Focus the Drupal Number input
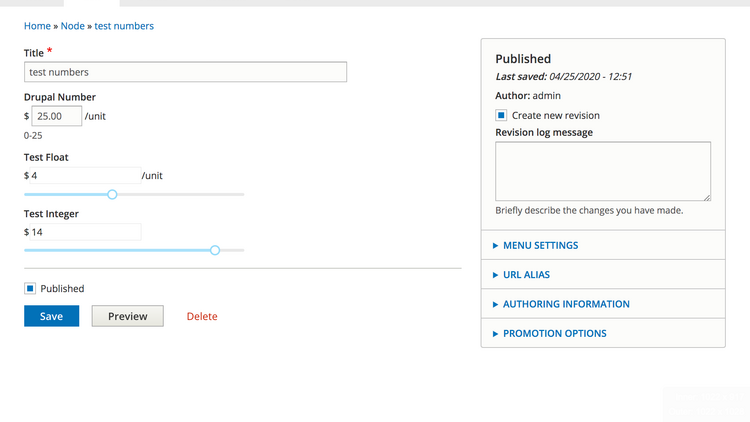Screen dimensions: 750x422 point(57,116)
